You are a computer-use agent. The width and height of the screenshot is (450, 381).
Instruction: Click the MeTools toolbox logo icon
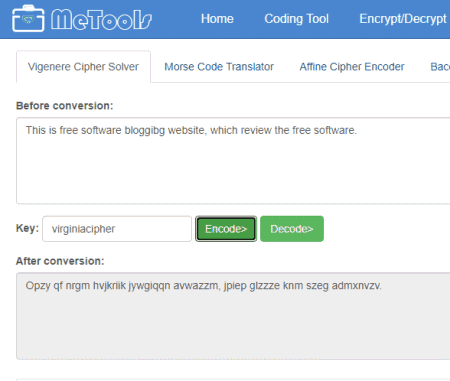[x=28, y=19]
